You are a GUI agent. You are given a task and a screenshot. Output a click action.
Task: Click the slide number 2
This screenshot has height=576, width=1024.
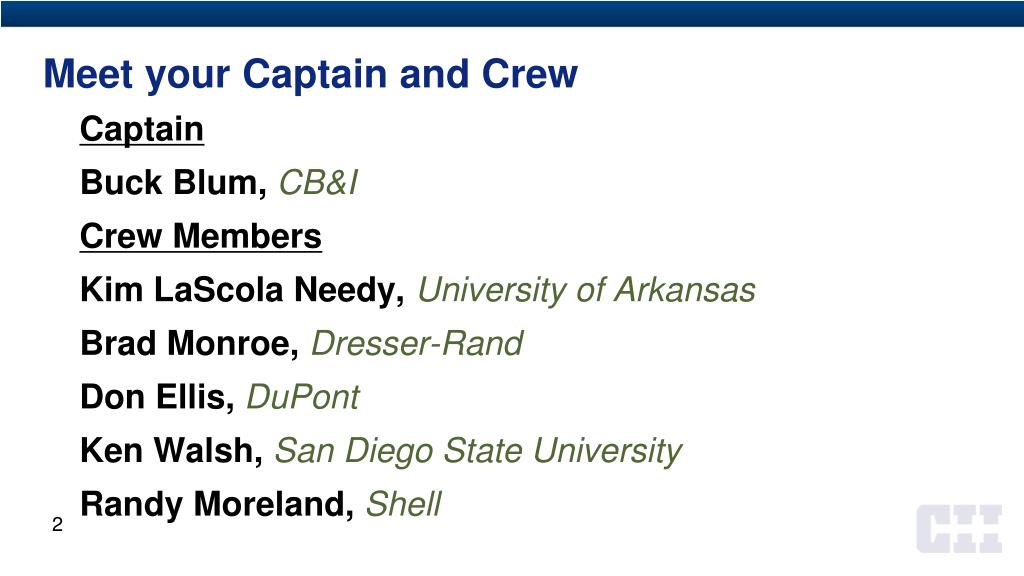pos(57,524)
